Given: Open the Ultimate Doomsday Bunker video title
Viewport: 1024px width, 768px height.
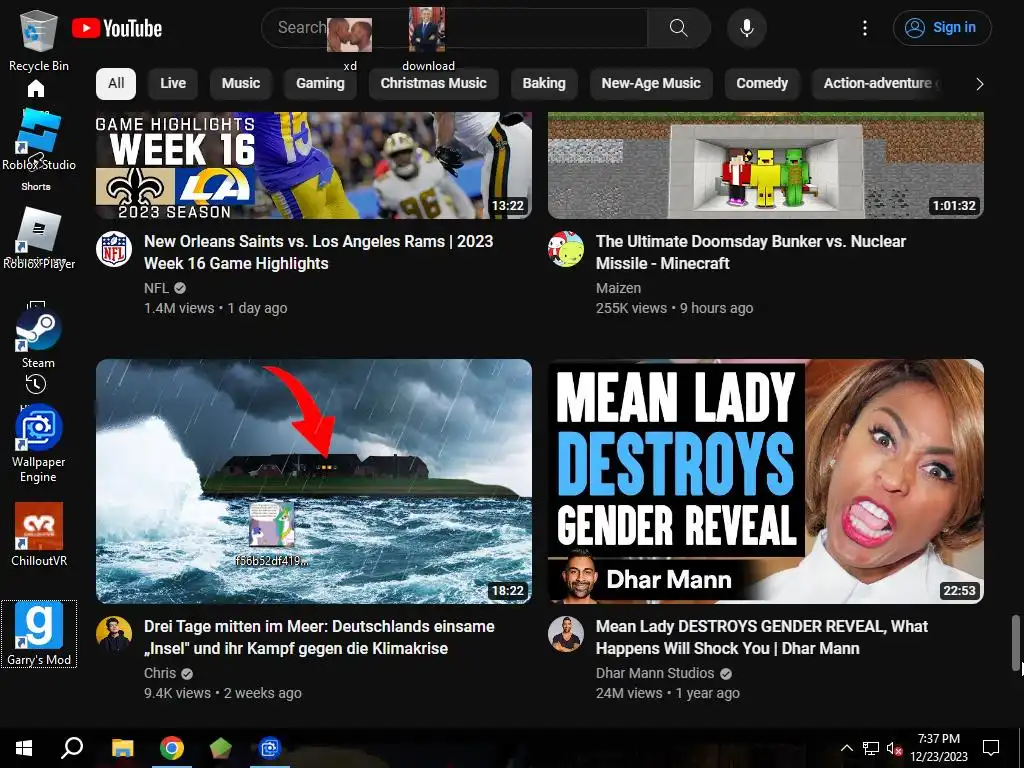Looking at the screenshot, I should click(x=750, y=252).
